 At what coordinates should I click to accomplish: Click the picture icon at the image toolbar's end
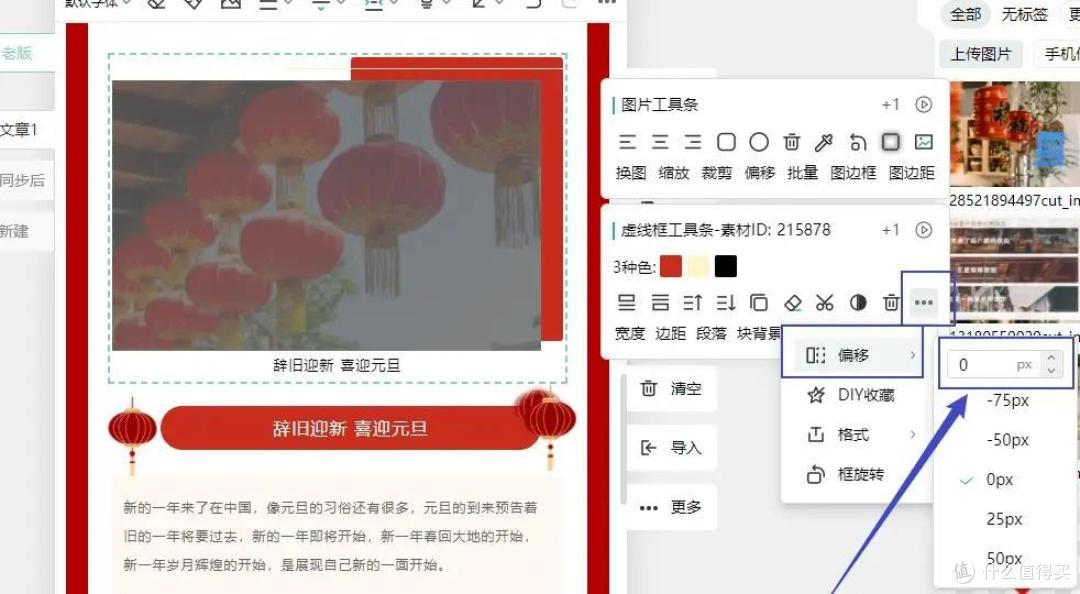[x=924, y=142]
